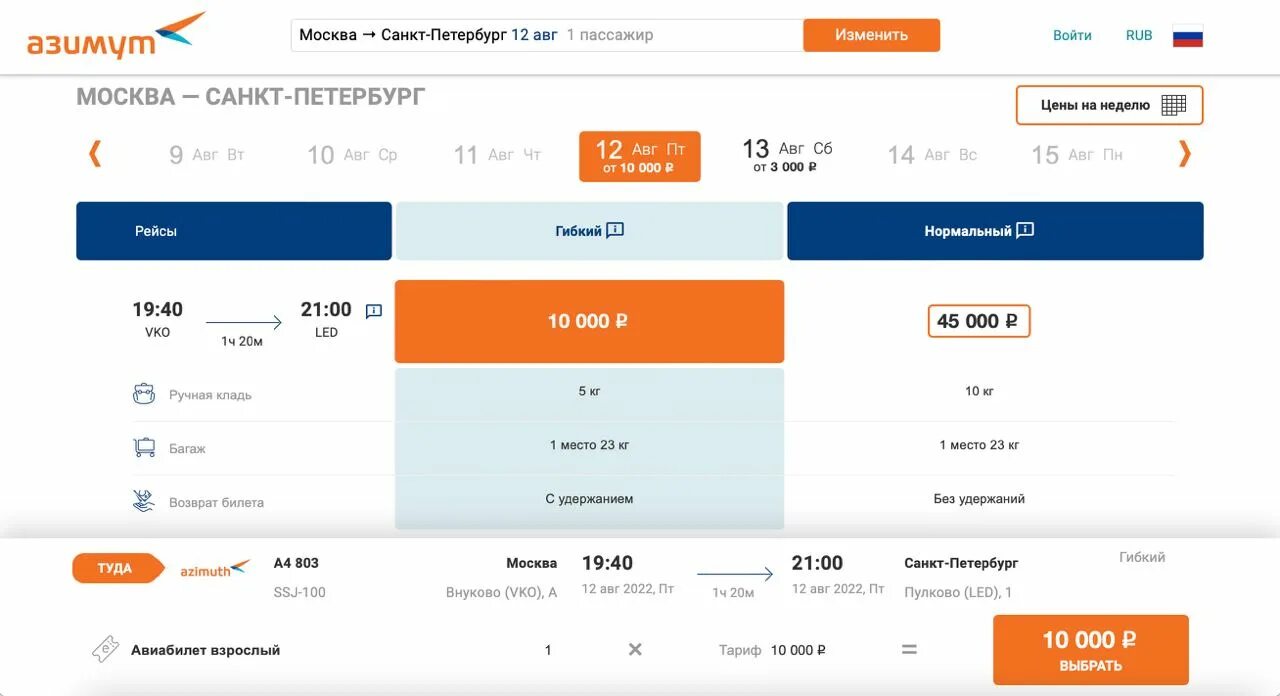Click calendar grid icon in weekly prices
1280x696 pixels.
[1173, 105]
